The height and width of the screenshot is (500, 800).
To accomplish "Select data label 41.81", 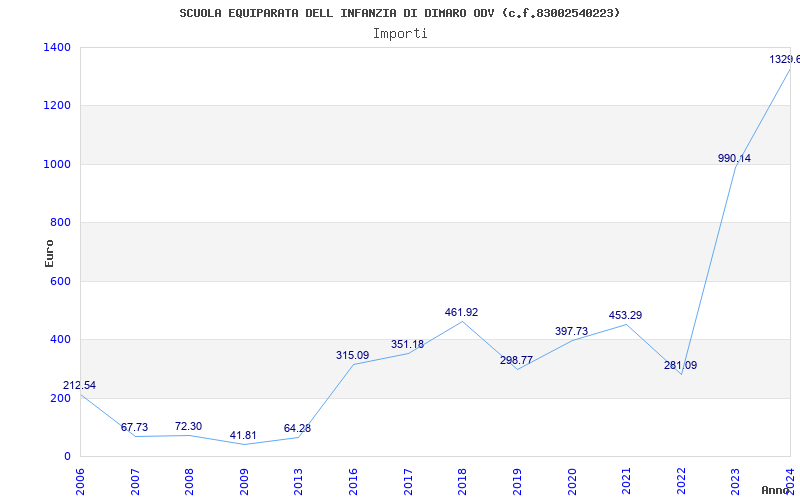I will [x=243, y=435].
